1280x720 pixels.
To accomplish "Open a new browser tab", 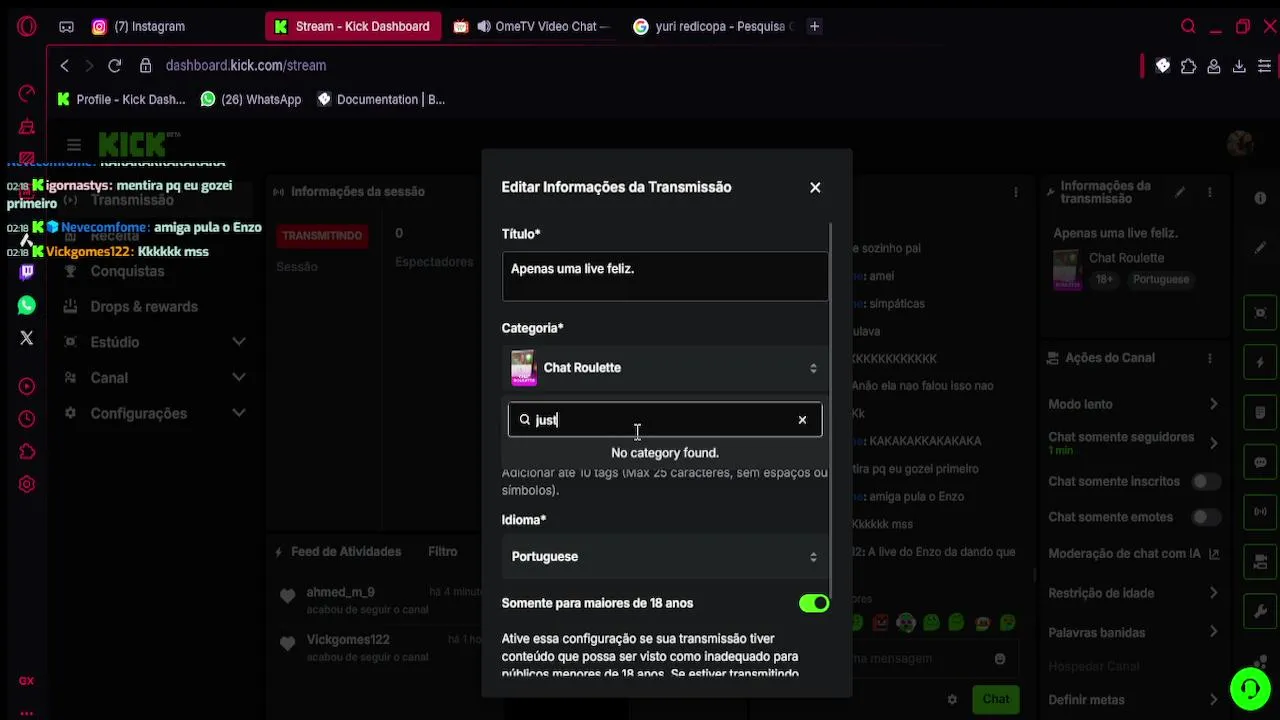I will (814, 27).
